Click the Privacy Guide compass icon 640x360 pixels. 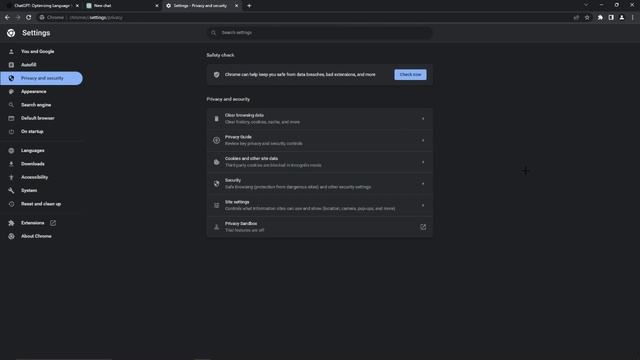(216, 140)
